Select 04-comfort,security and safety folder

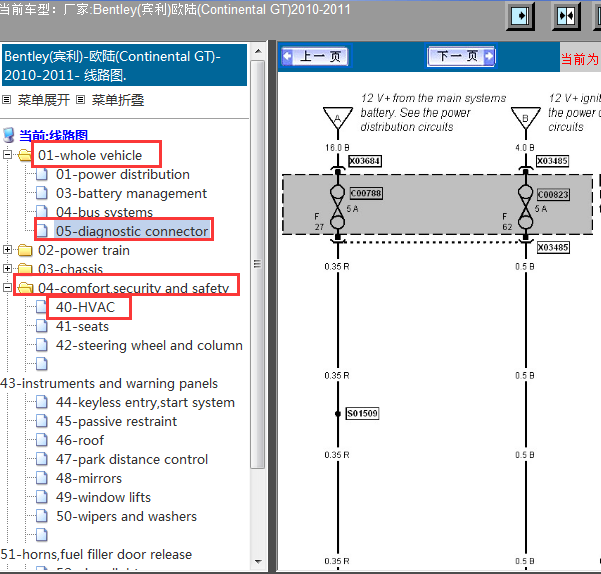[133, 288]
